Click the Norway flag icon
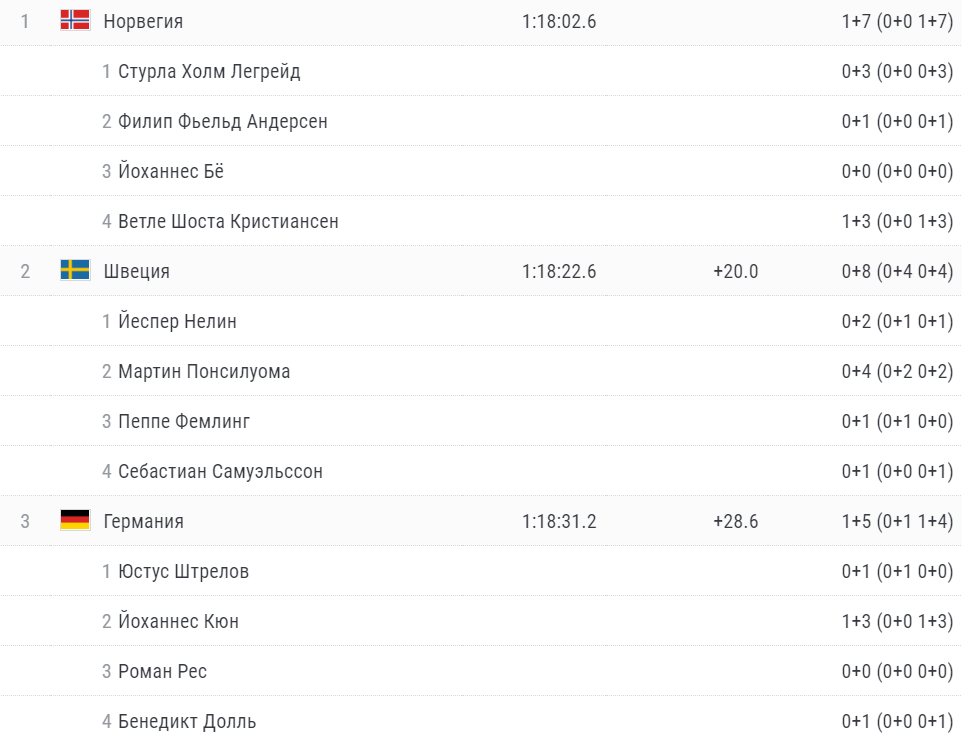Viewport: 962px width, 738px height. 75,20
